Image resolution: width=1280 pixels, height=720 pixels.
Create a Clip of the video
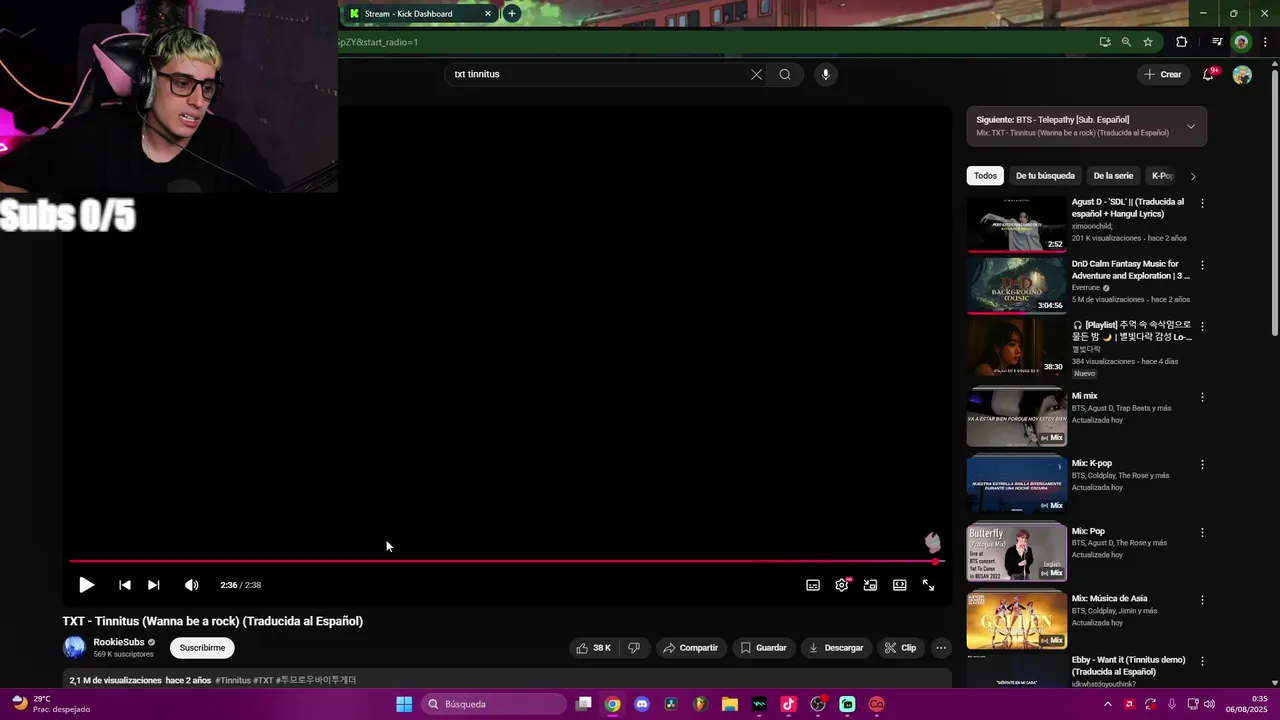tap(900, 648)
